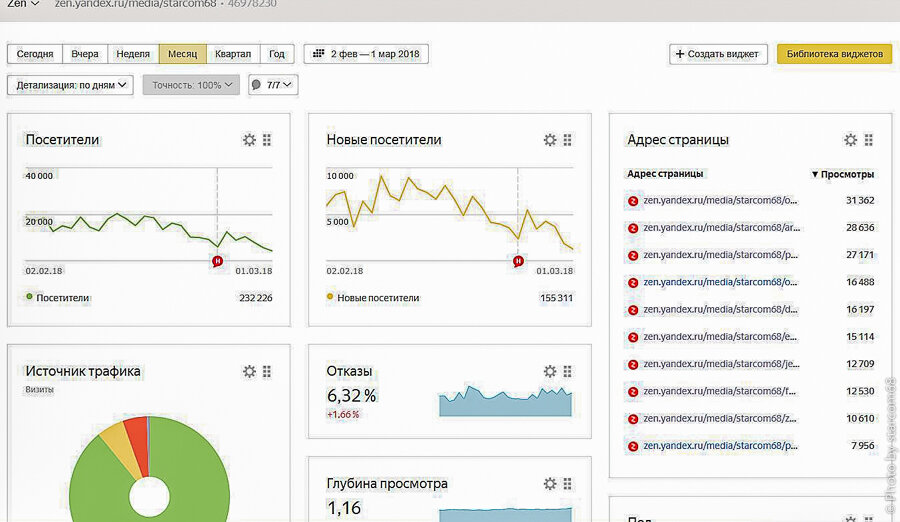Click red icon beside 16 197 views row
Viewport: 900px width, 522px height.
pyautogui.click(x=633, y=310)
